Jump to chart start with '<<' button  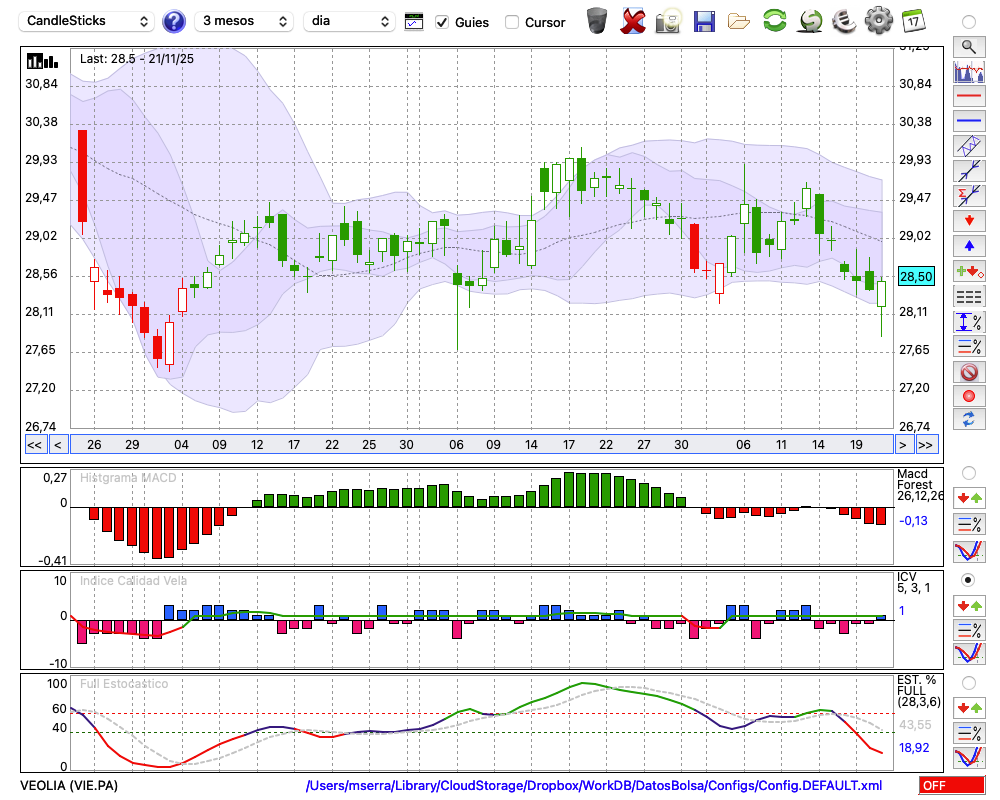point(34,445)
